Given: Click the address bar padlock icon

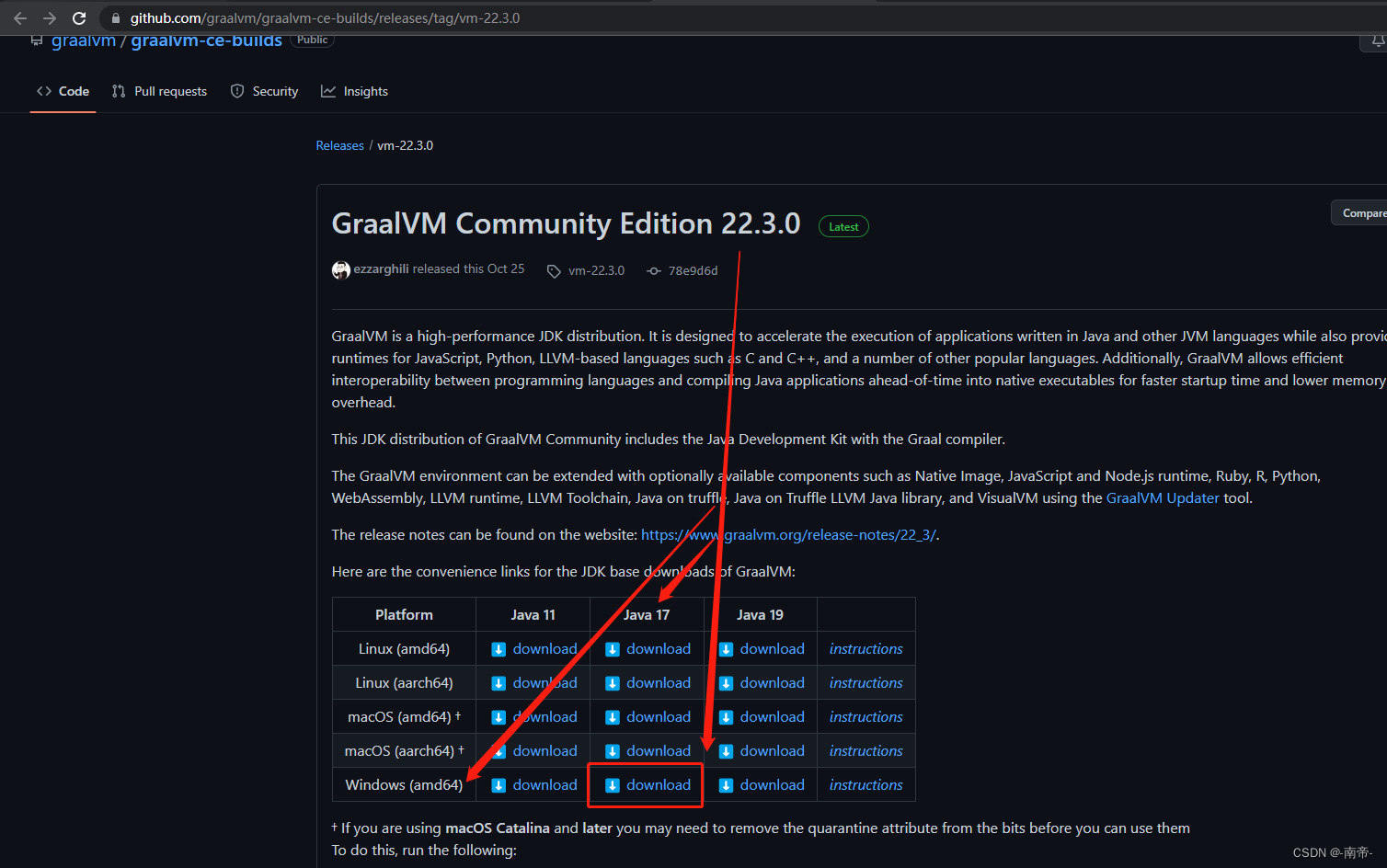Looking at the screenshot, I should tap(116, 18).
